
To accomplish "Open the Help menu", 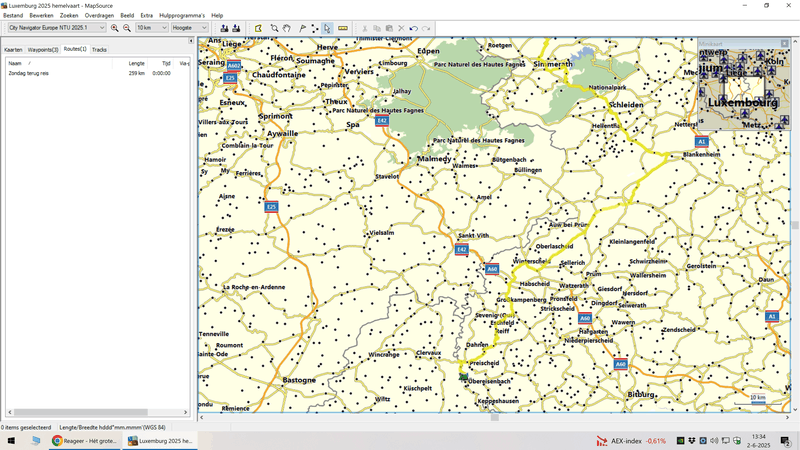I will pos(217,15).
